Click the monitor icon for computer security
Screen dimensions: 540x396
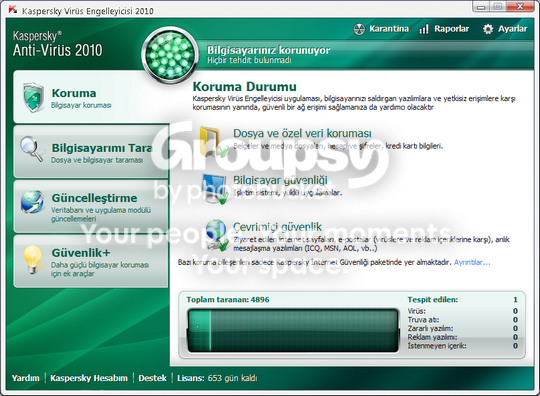(x=215, y=189)
